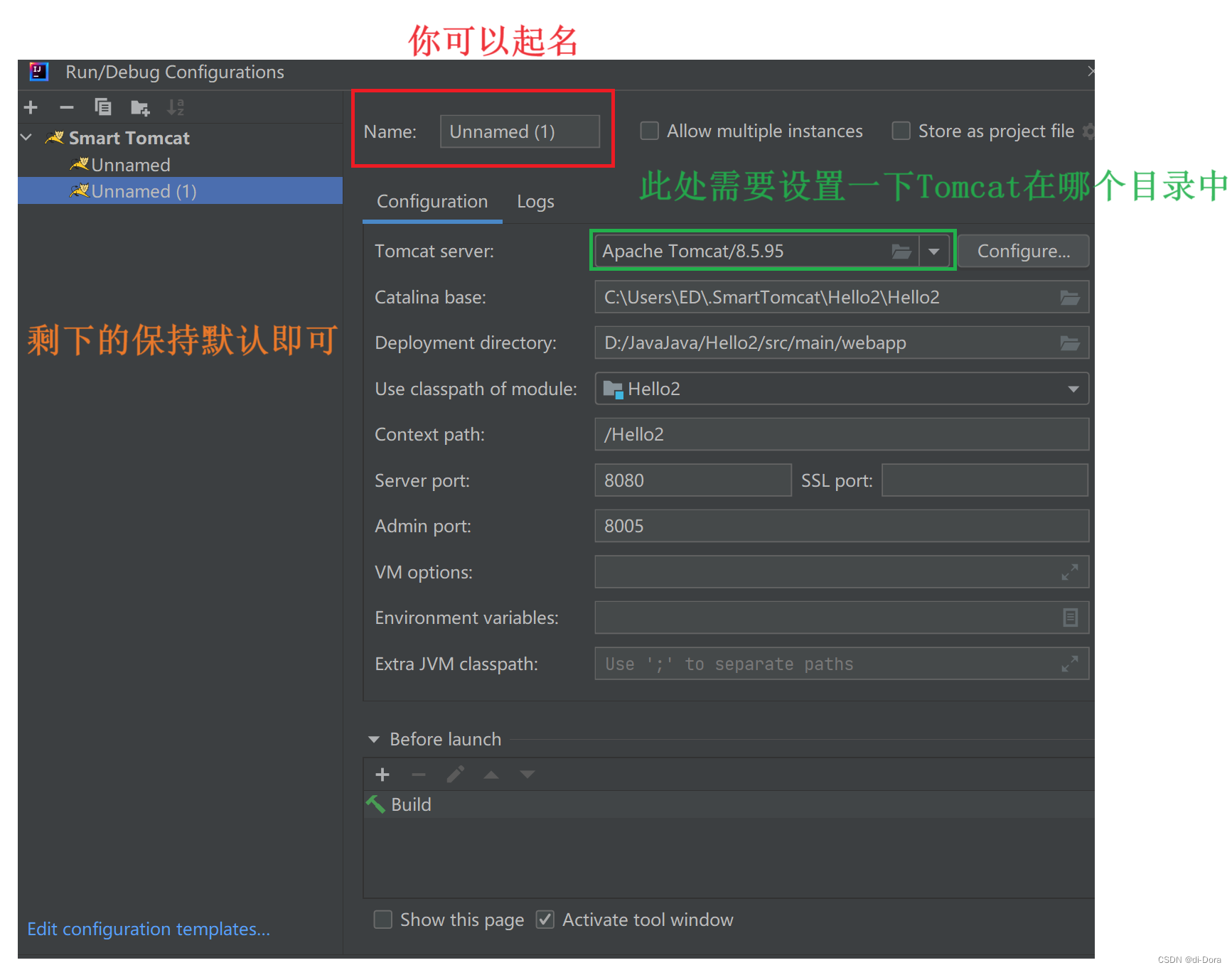Remove selected configuration with minus icon
This screenshot has width=1232, height=970.
click(67, 107)
